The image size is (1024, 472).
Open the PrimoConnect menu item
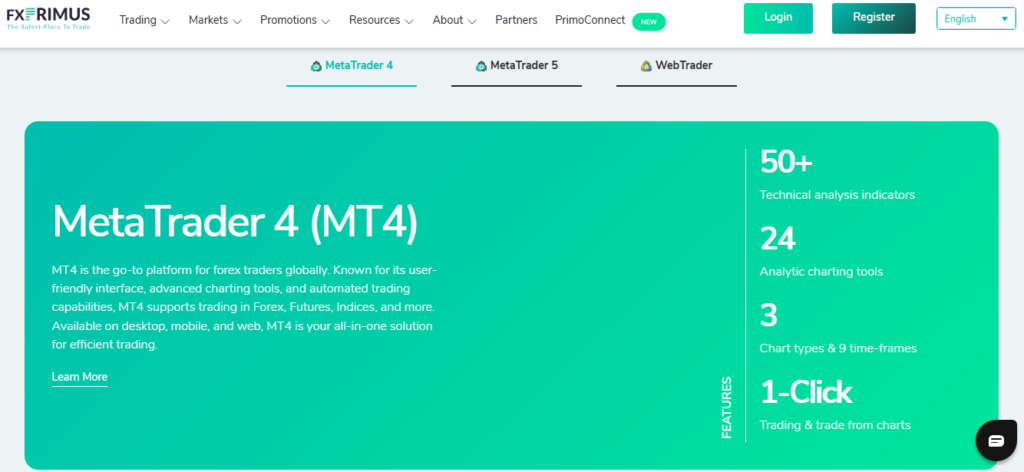[x=590, y=20]
